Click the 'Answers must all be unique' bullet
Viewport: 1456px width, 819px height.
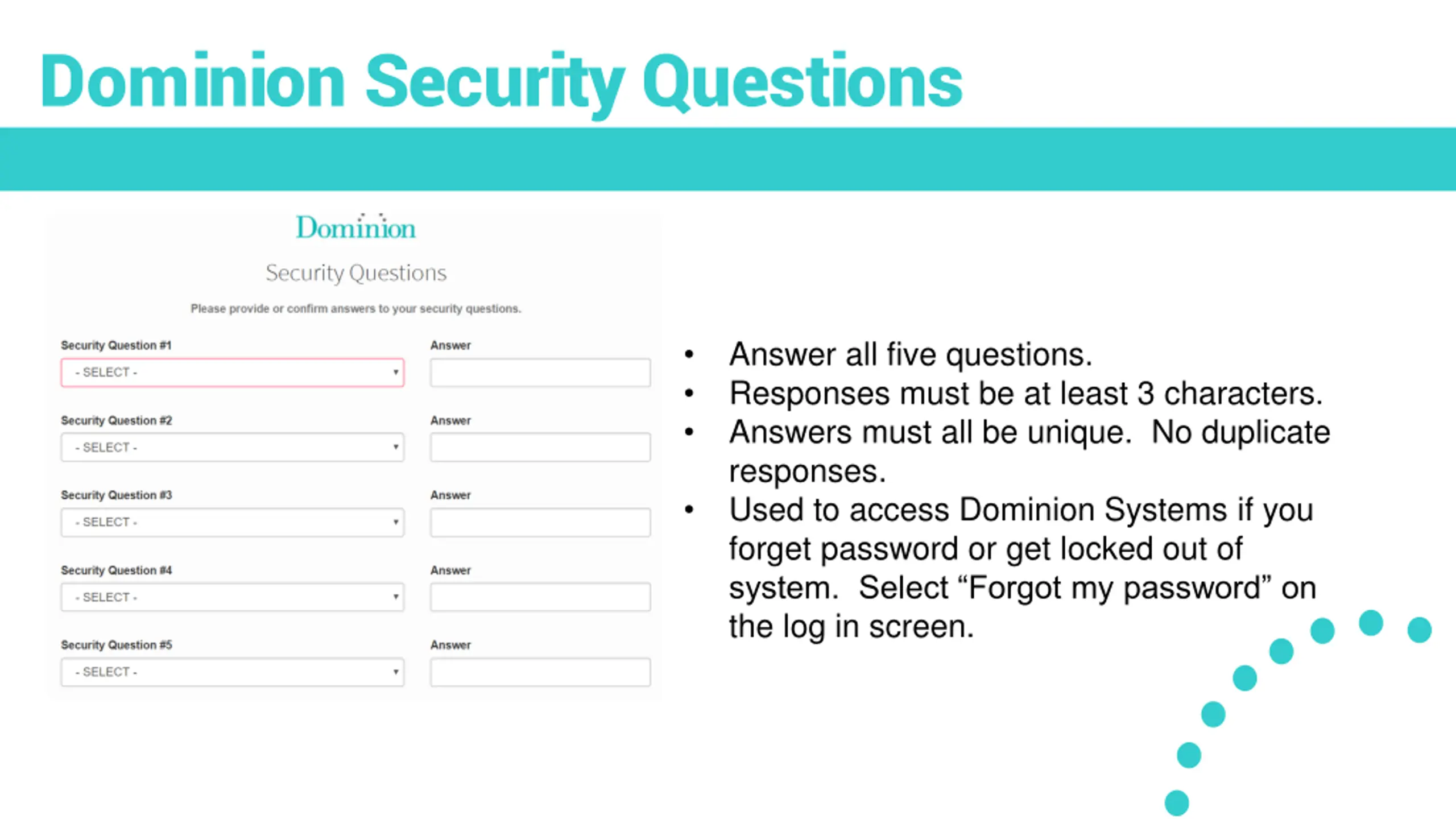(x=1029, y=452)
